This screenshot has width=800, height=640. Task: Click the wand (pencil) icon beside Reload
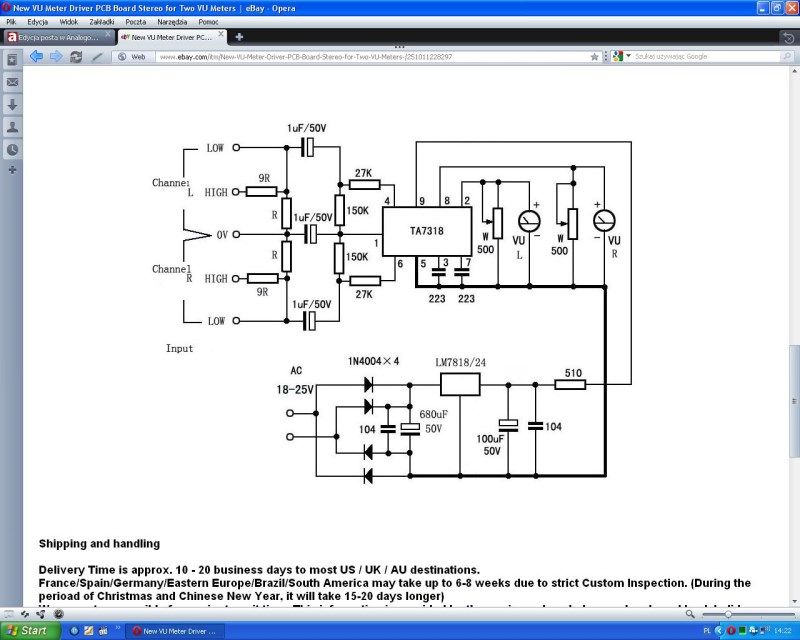tap(97, 57)
